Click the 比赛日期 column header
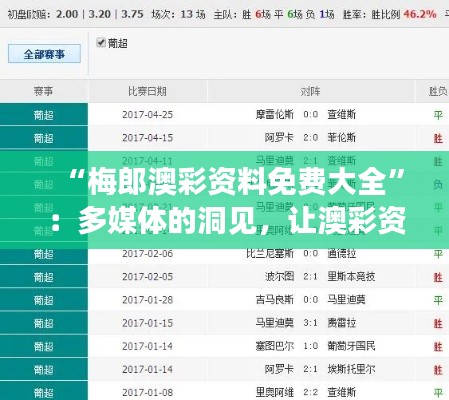The width and height of the screenshot is (449, 400). (x=147, y=91)
